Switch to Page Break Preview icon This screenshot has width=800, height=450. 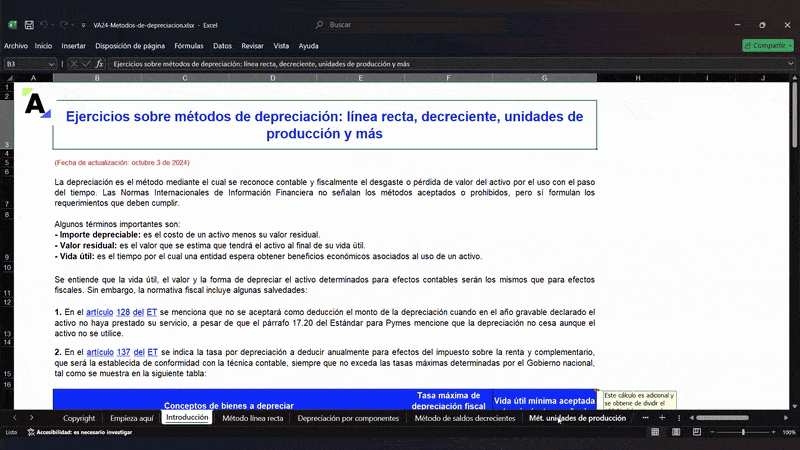695,432
